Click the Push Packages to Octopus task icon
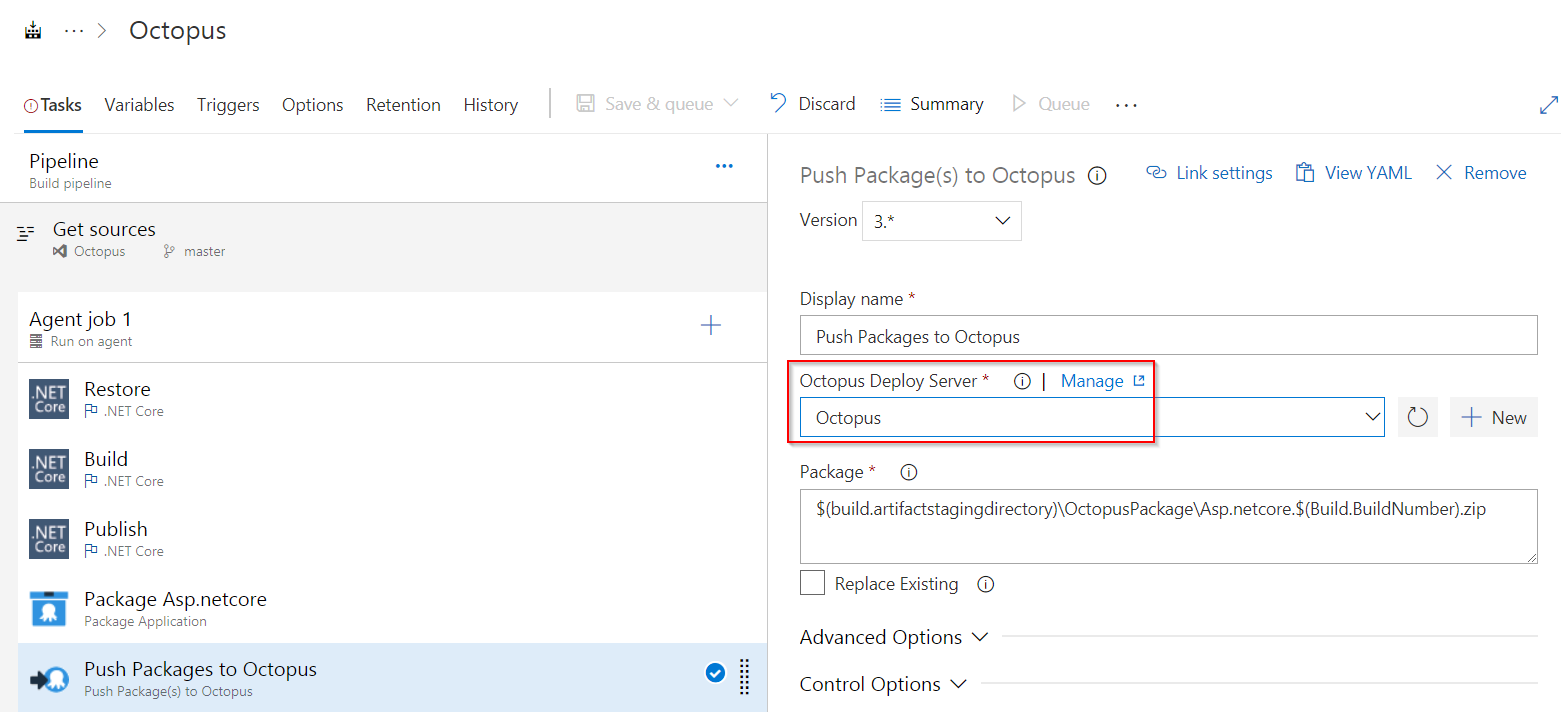 49,679
